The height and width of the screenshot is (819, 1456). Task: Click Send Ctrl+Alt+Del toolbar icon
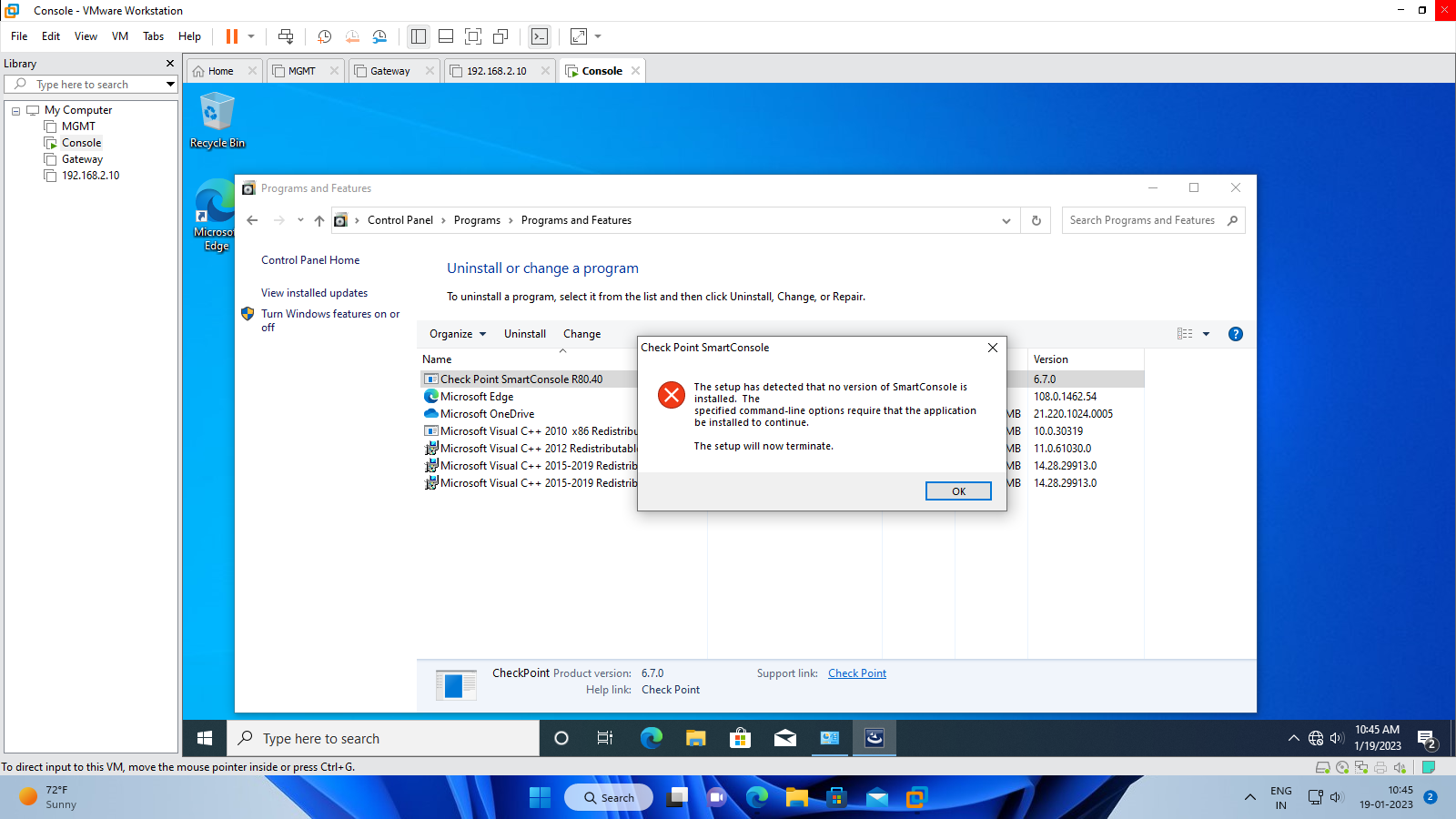286,36
